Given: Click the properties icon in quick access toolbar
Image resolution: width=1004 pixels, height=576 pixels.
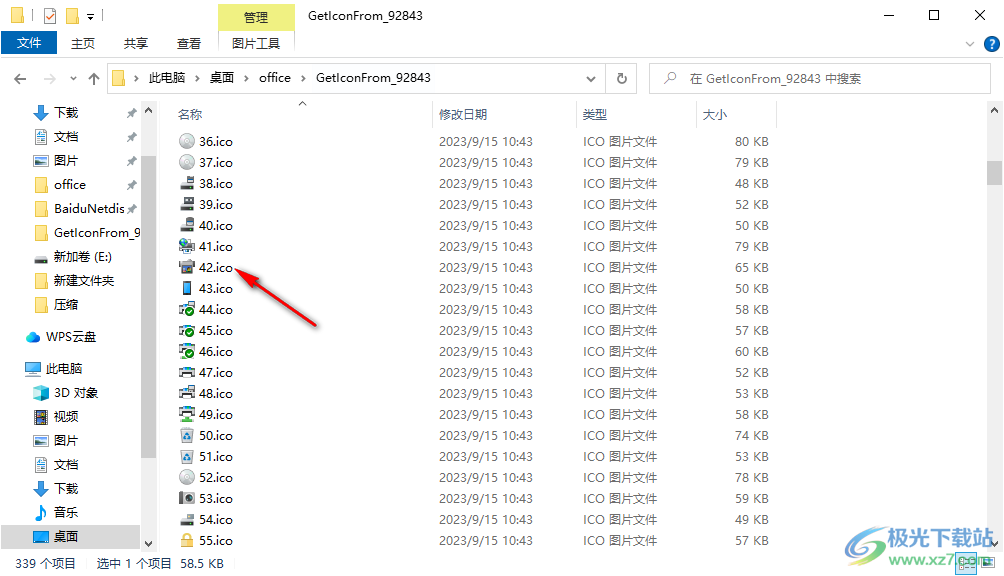Looking at the screenshot, I should coord(49,15).
